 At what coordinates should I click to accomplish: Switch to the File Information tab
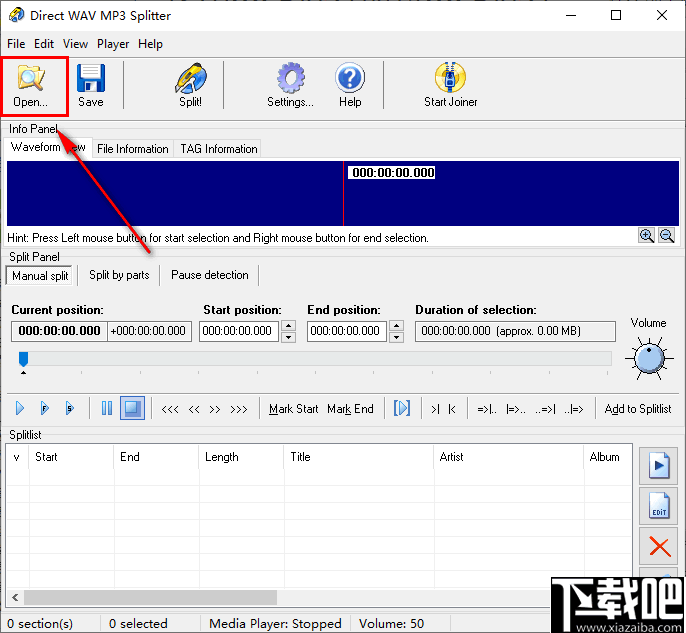coord(133,149)
